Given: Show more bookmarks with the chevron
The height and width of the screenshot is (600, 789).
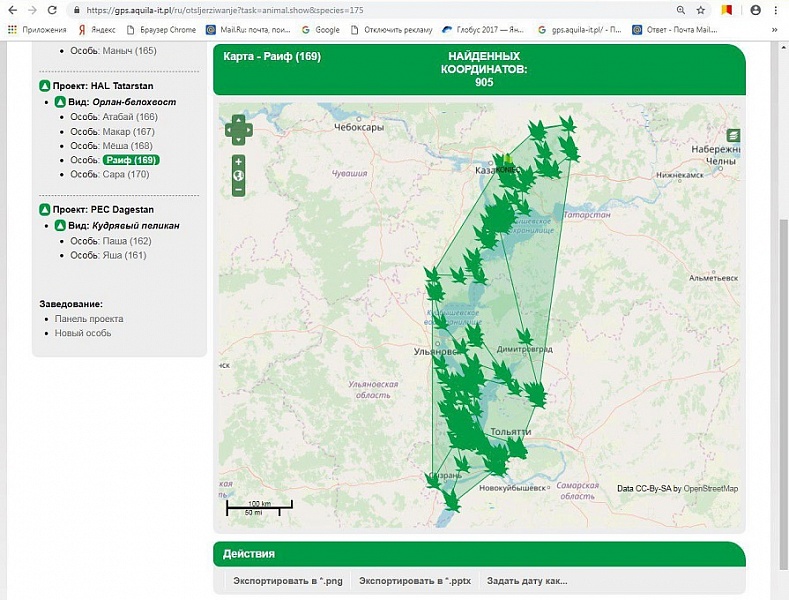Looking at the screenshot, I should (775, 30).
